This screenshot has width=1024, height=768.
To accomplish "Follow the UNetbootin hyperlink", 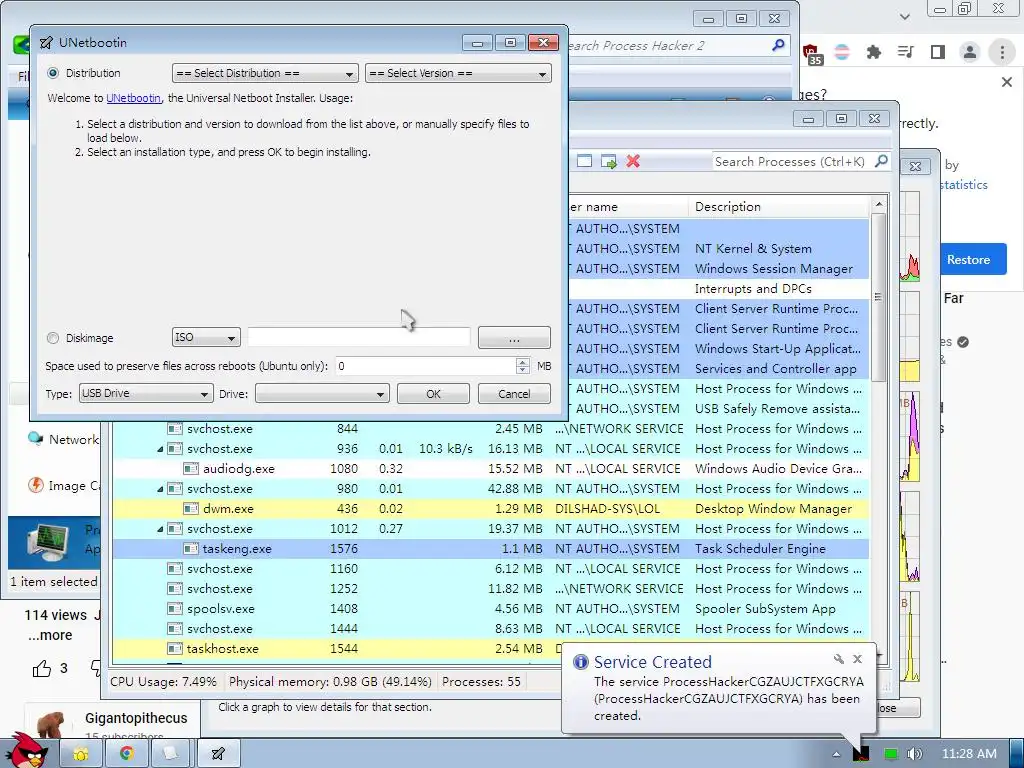I will pos(133,98).
